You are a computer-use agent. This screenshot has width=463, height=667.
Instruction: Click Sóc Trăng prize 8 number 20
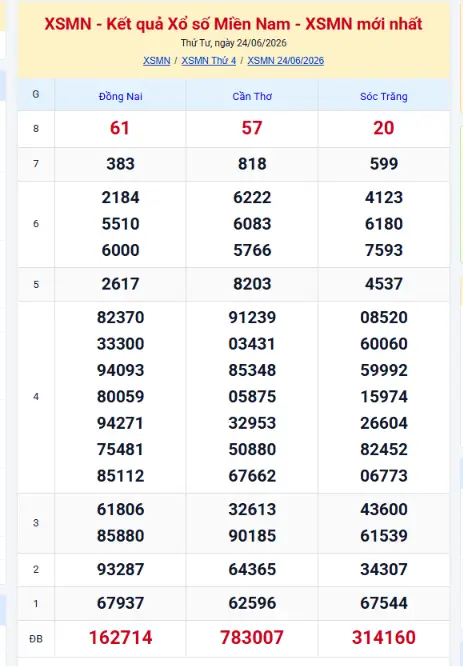pyautogui.click(x=383, y=128)
